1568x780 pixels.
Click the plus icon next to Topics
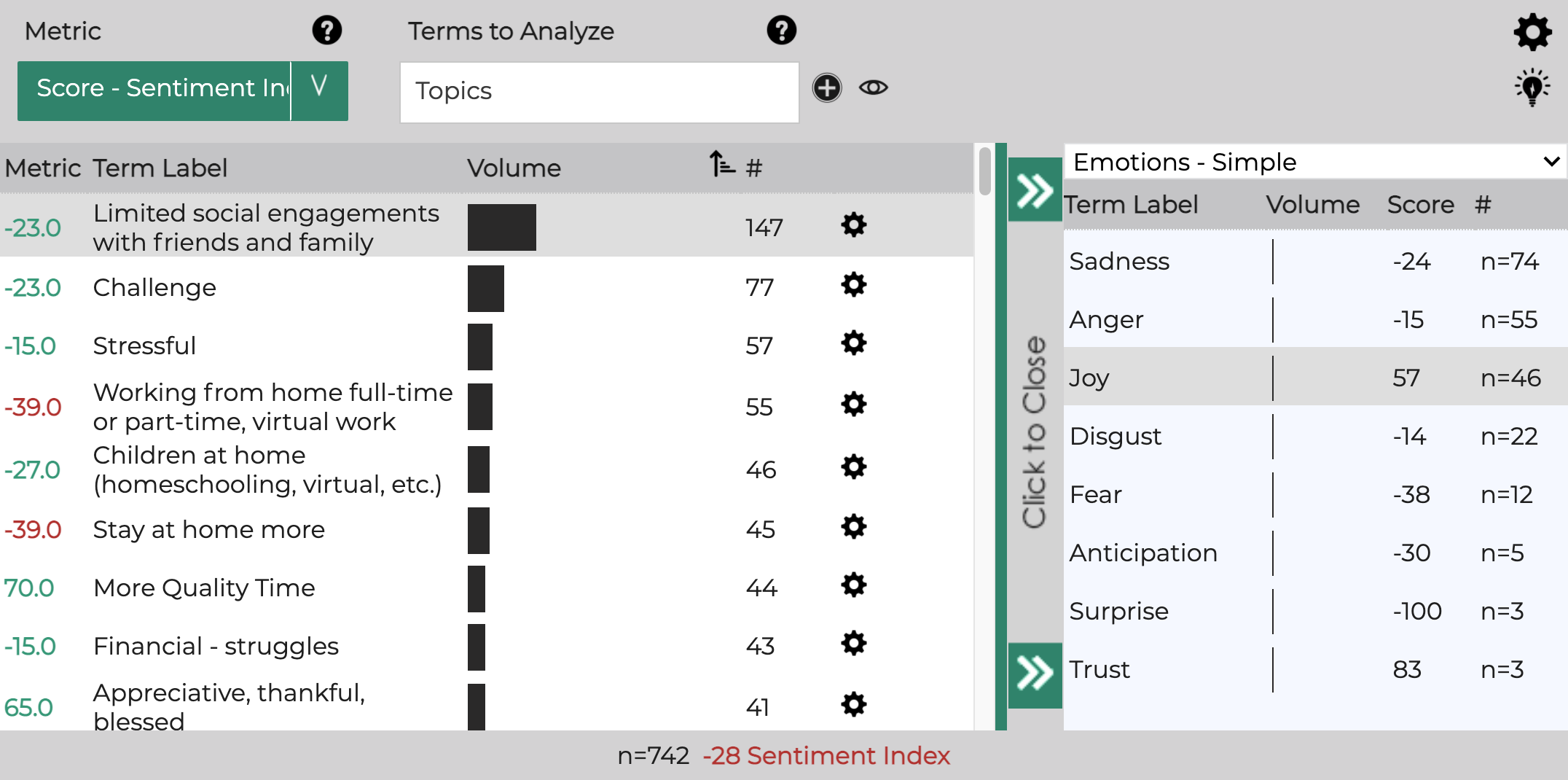tap(827, 88)
